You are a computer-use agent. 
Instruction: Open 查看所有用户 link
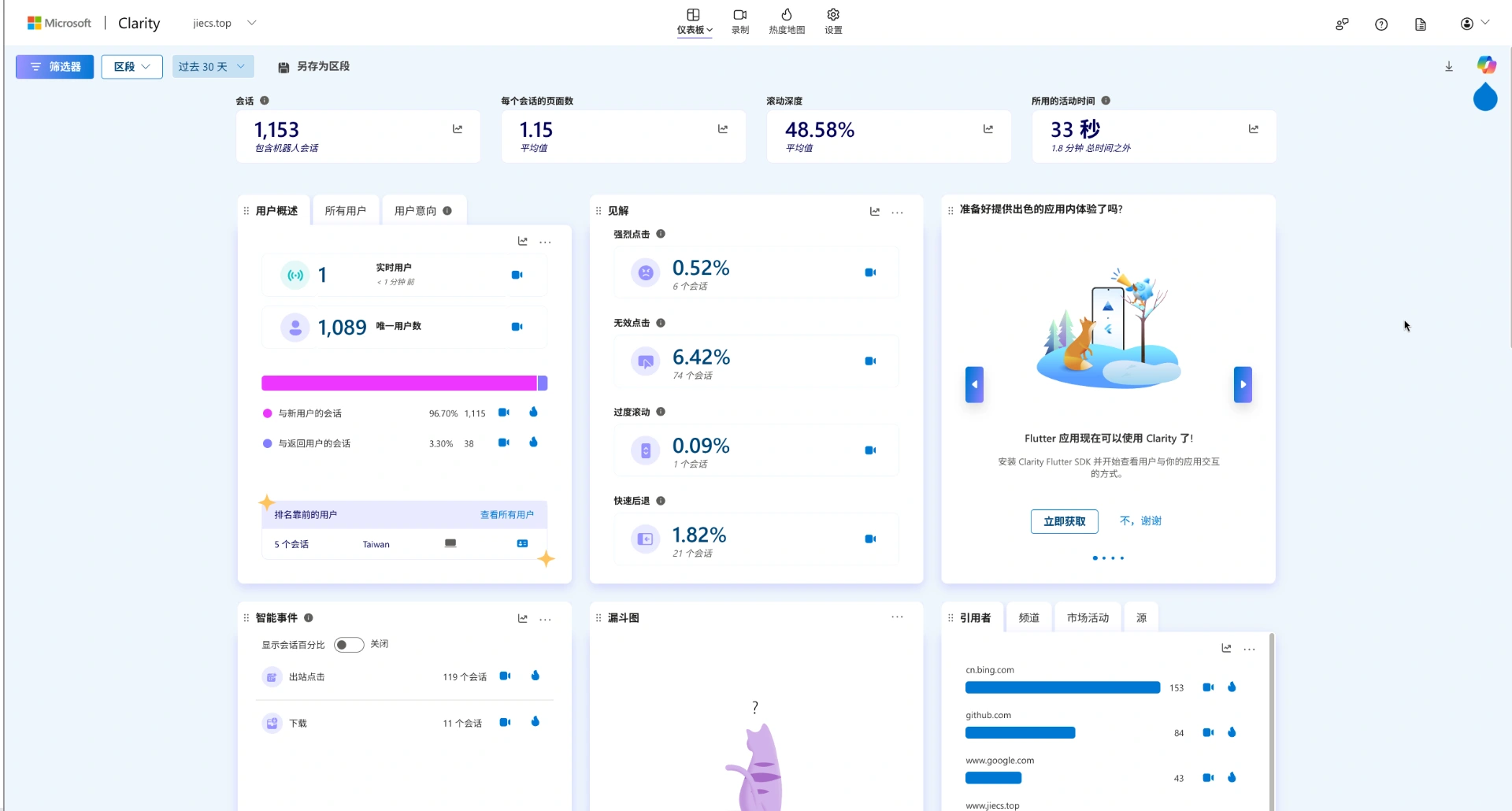click(x=508, y=514)
